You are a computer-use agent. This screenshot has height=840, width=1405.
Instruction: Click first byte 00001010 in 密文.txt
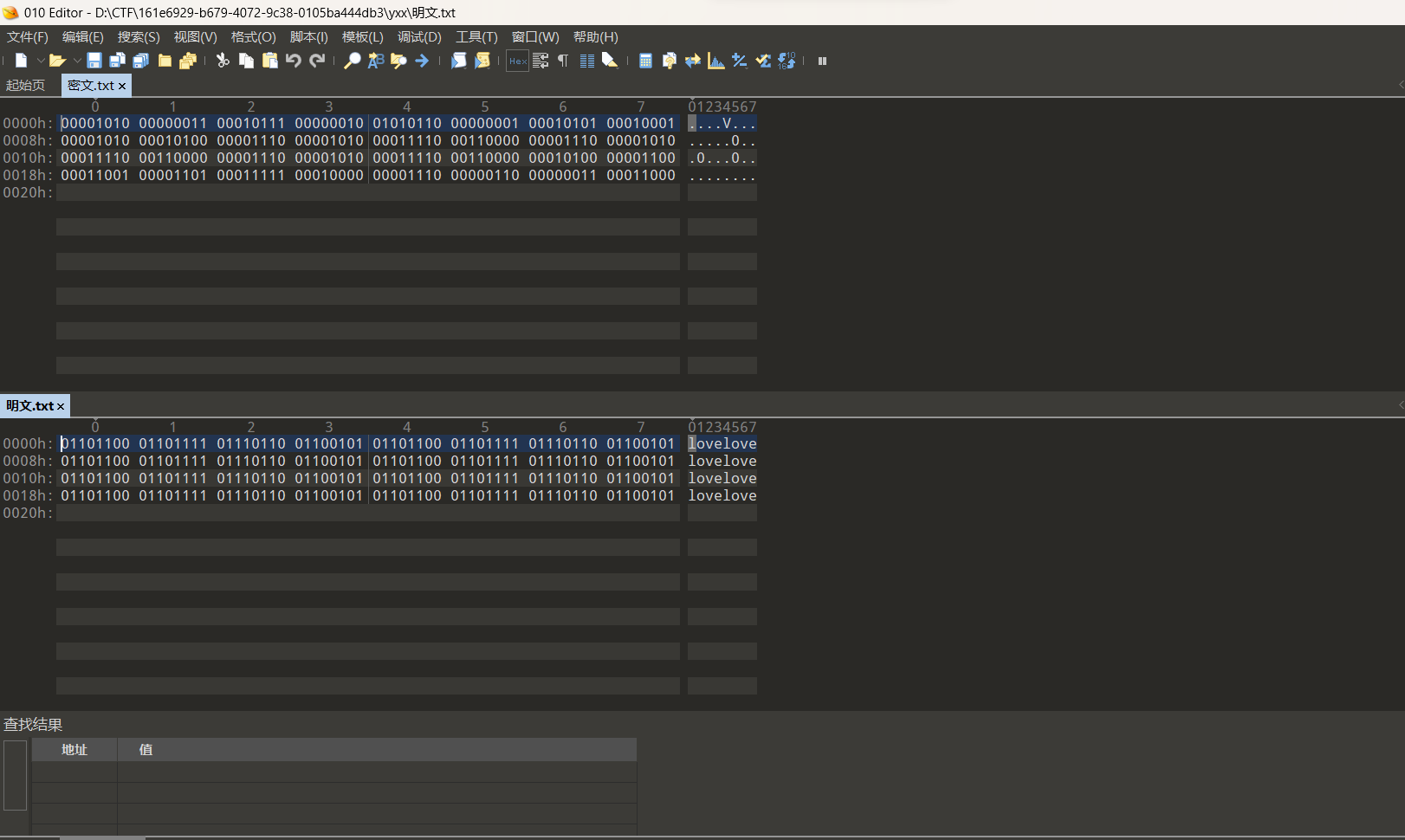point(95,124)
